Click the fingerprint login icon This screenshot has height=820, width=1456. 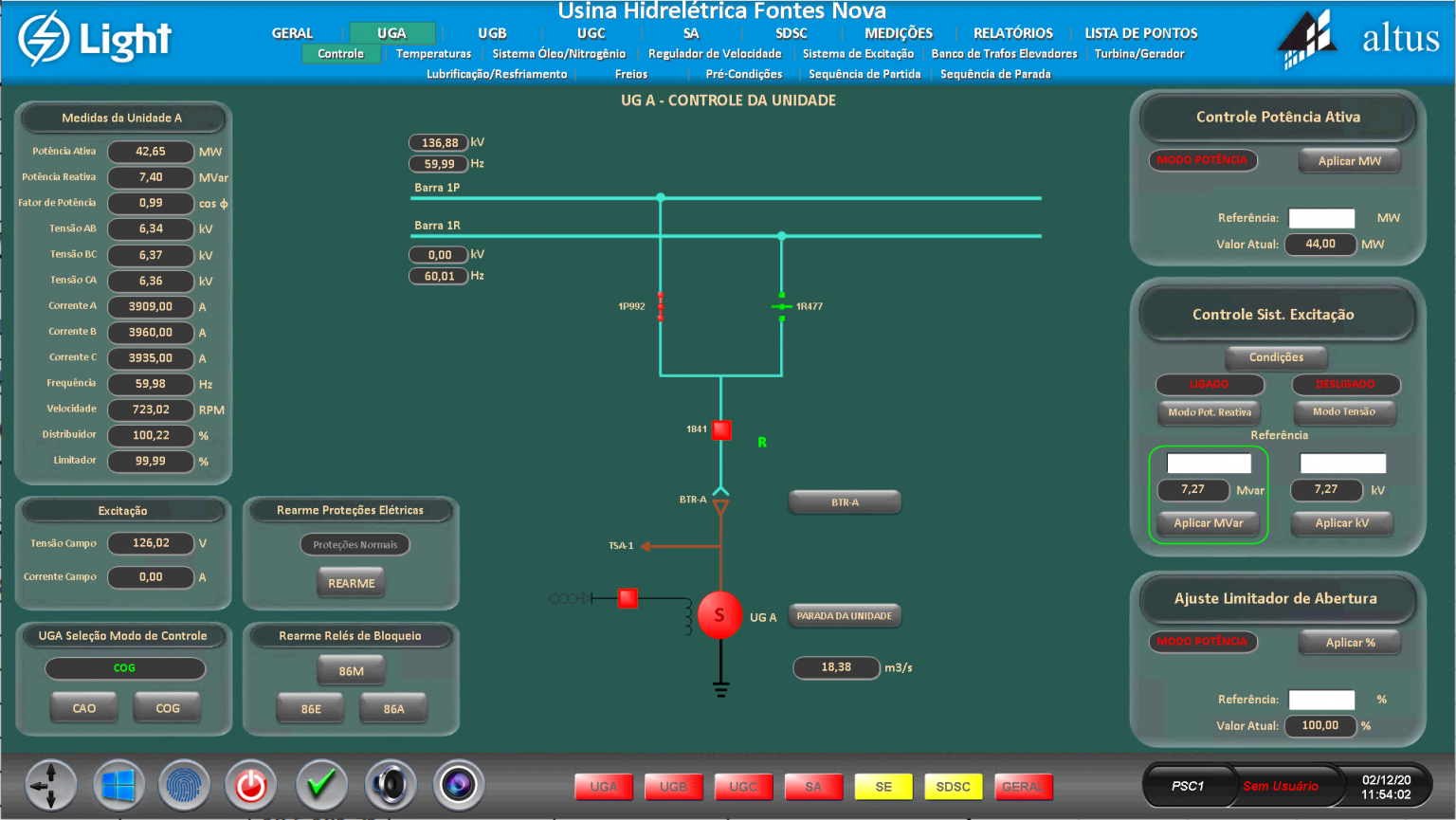pos(184,785)
